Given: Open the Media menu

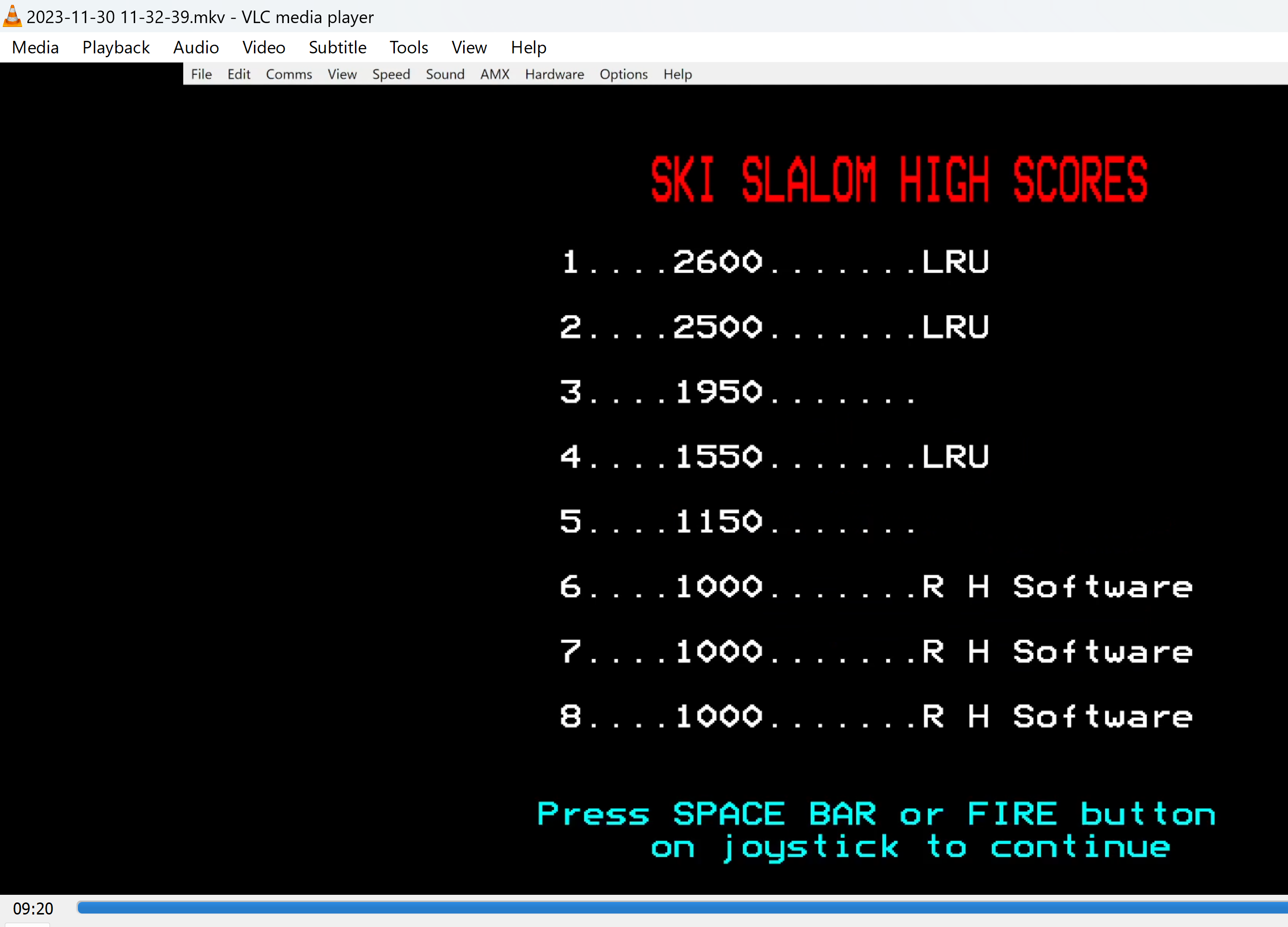Looking at the screenshot, I should (x=35, y=48).
